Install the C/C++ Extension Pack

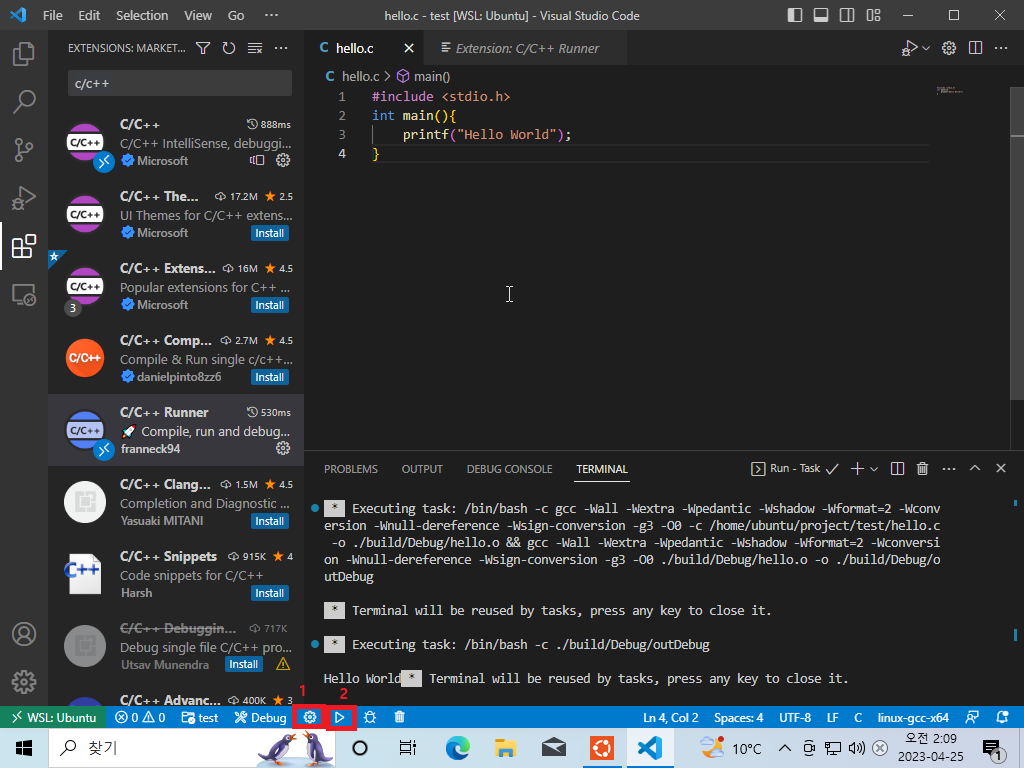[x=270, y=305]
